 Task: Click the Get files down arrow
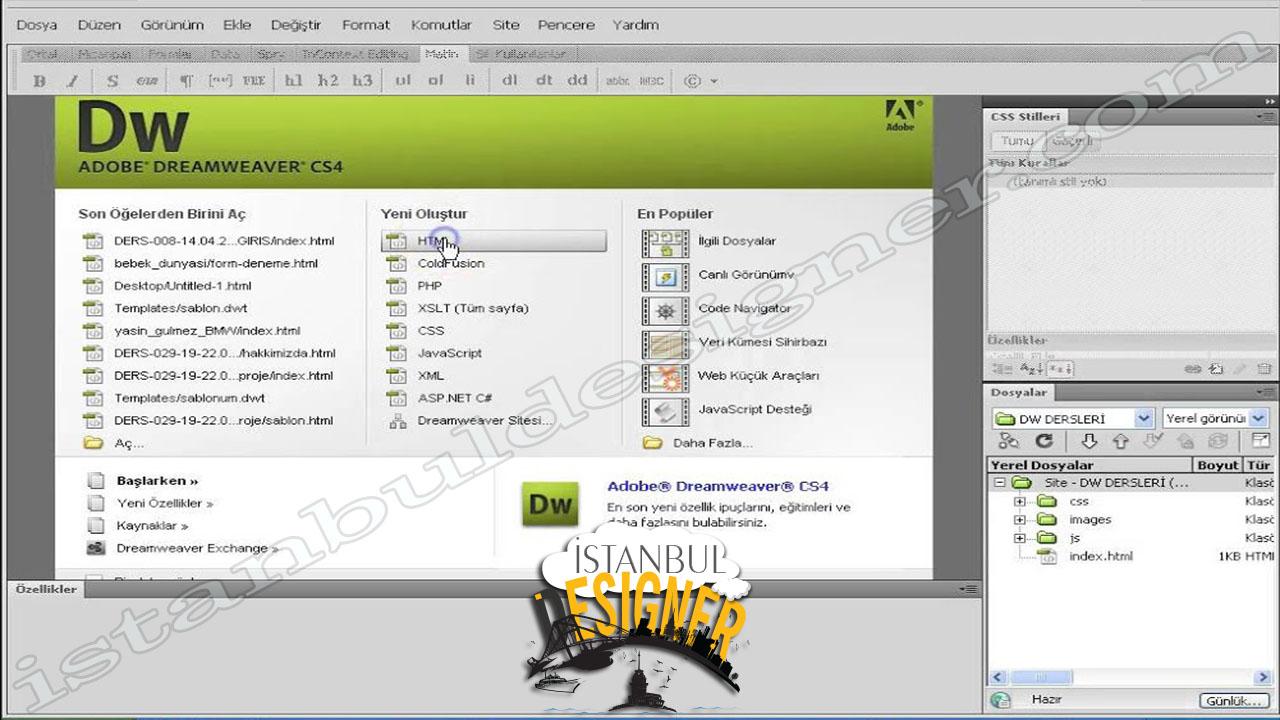point(1089,441)
